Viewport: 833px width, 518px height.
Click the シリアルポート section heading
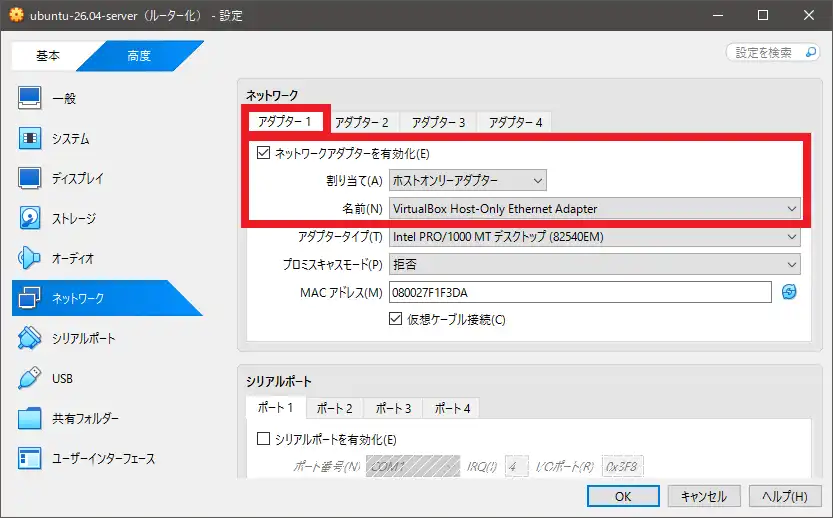click(279, 381)
